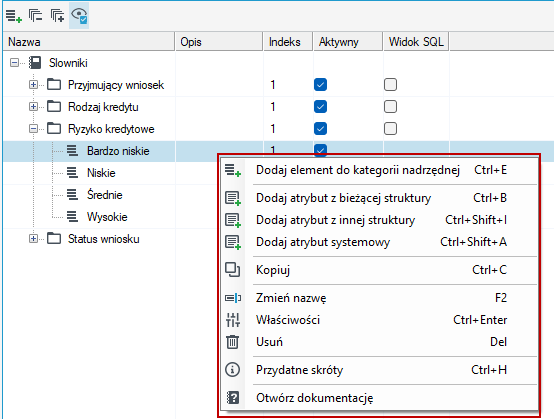Select the Niskie tree row
This screenshot has width=554, height=419.
click(101, 173)
